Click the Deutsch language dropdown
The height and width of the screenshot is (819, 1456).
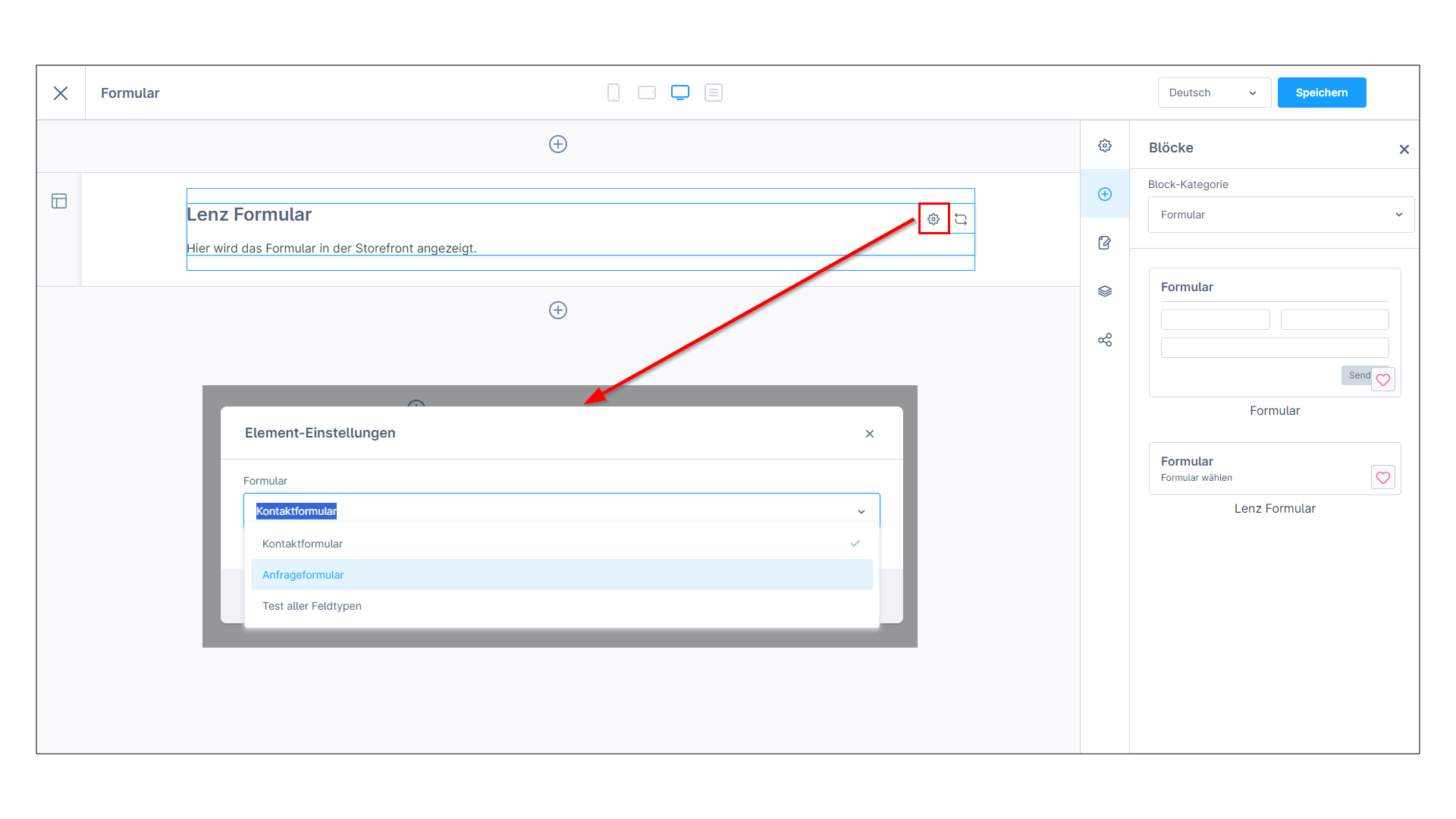(x=1211, y=92)
